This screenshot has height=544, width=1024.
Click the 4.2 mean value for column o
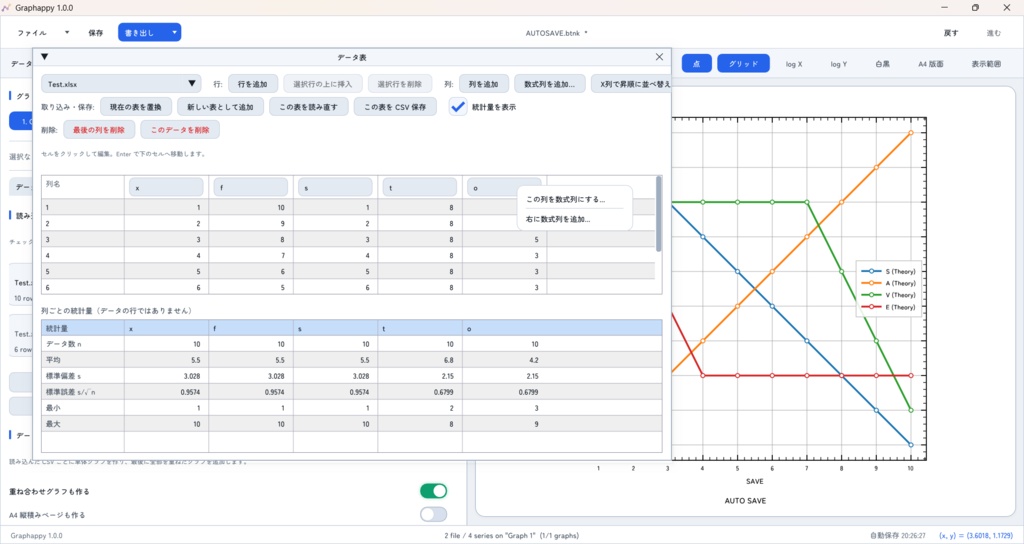click(505, 360)
